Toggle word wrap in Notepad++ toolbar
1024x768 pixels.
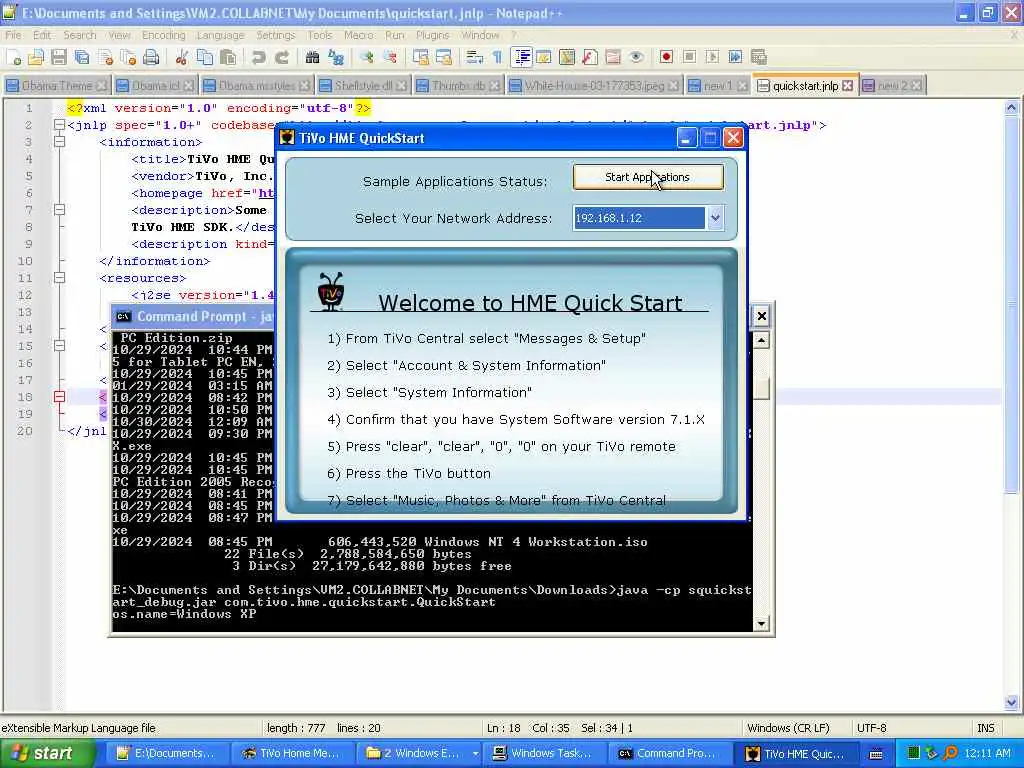[x=474, y=57]
